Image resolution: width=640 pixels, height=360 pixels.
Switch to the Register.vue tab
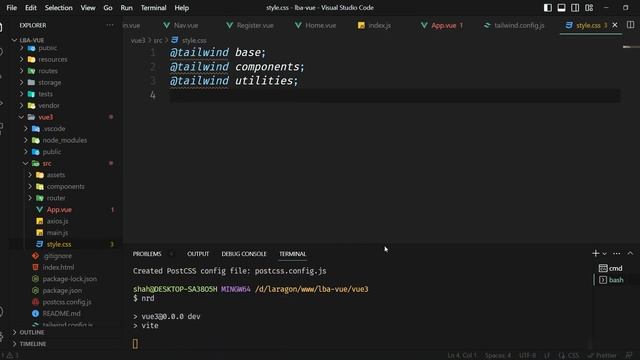[x=250, y=25]
